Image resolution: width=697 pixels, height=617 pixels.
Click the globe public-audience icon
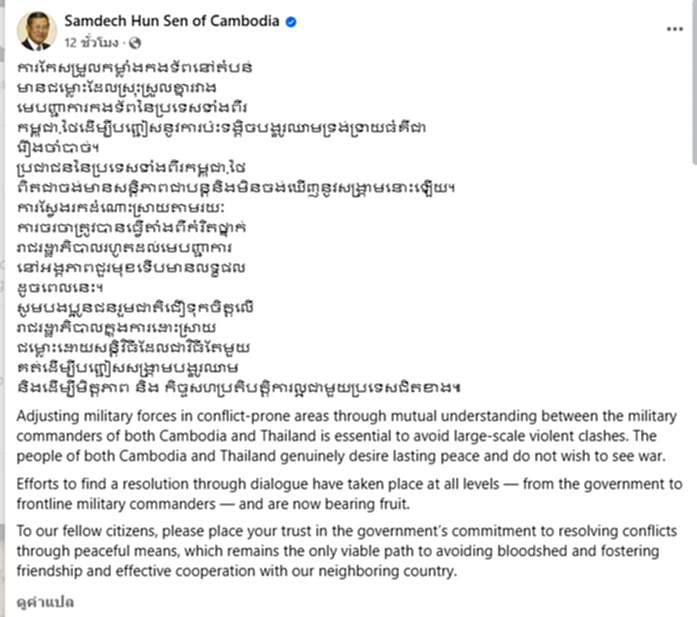pos(135,43)
